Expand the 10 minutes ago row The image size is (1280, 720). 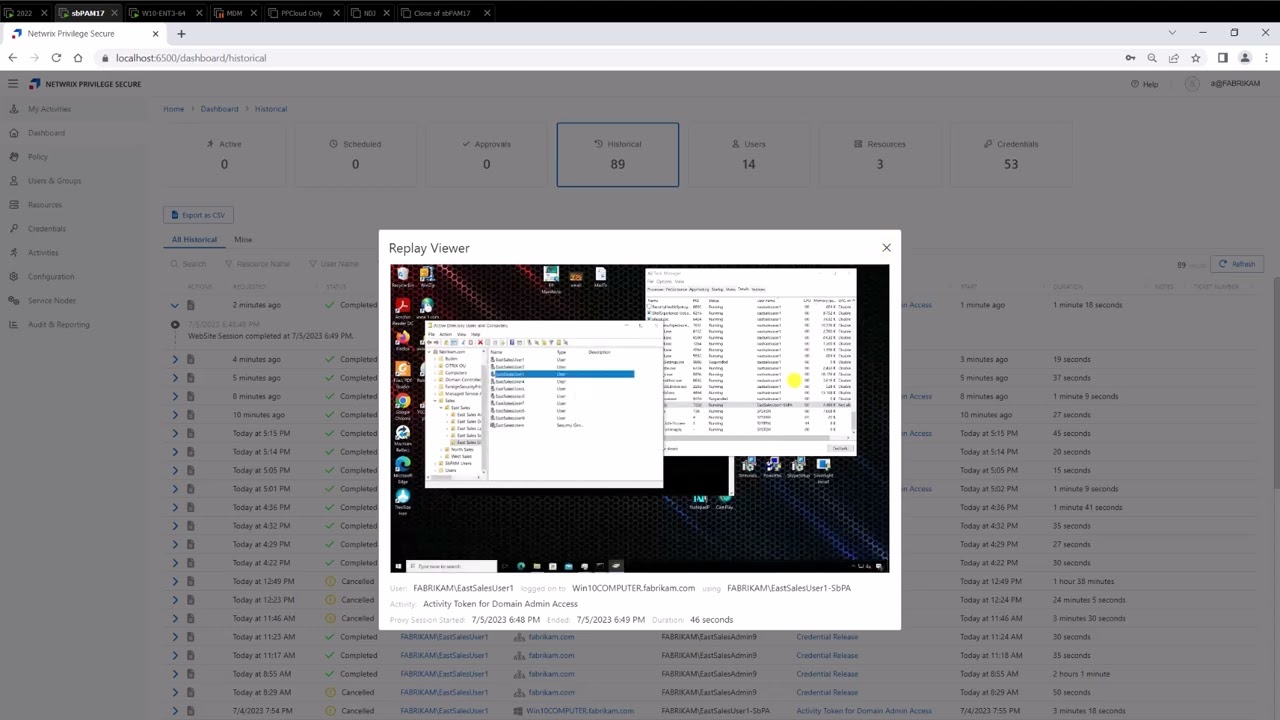[175, 415]
